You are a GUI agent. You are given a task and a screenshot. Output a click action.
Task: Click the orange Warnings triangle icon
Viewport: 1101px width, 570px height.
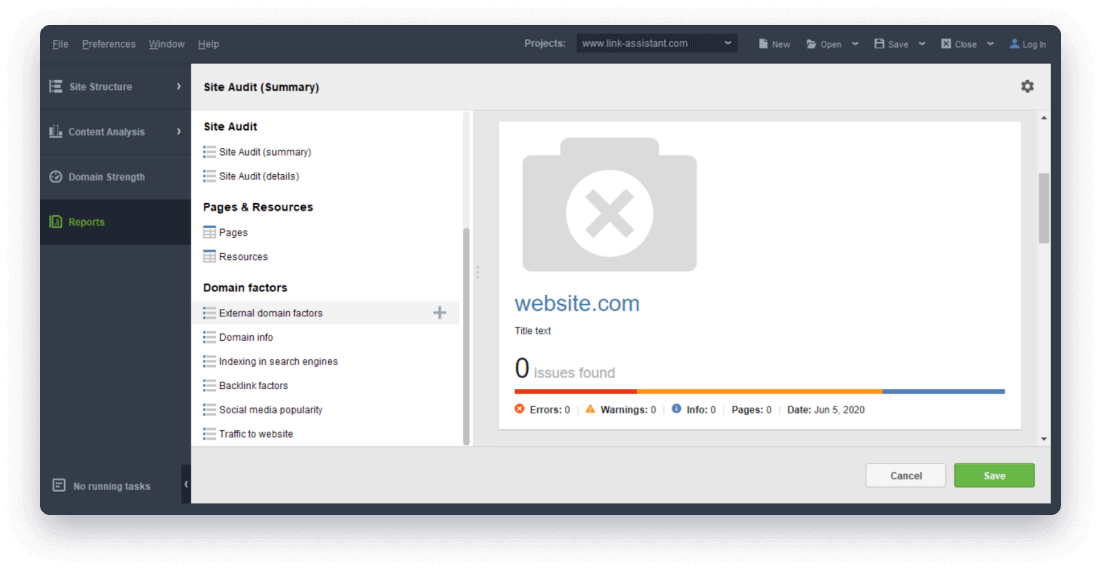tap(591, 409)
